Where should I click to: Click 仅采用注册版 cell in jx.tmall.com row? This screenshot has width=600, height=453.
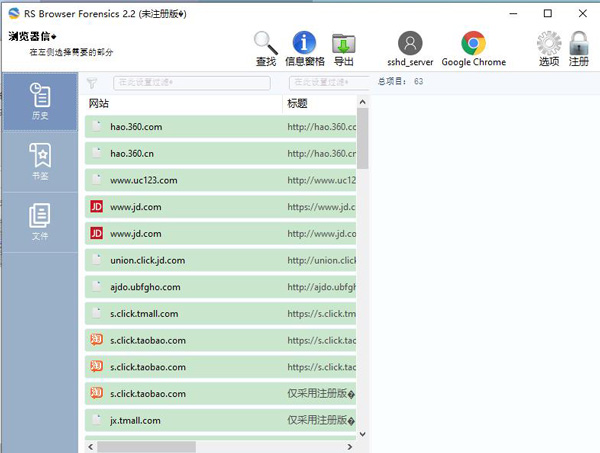tap(321, 420)
